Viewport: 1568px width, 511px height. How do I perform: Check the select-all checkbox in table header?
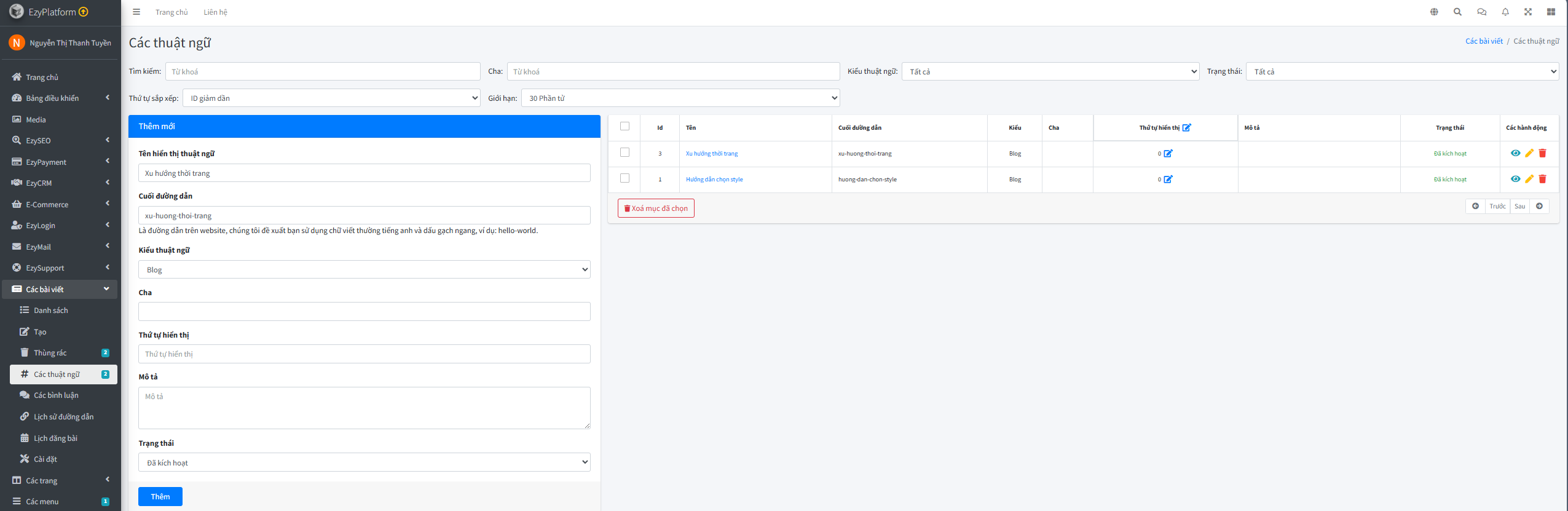click(x=624, y=126)
